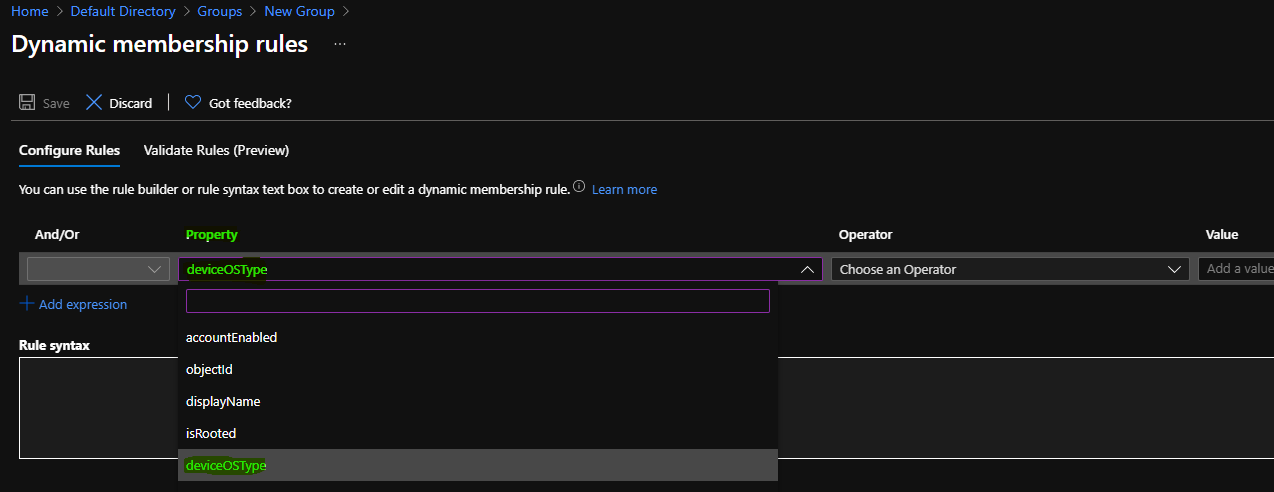Open the Choose an Operator dropdown
The image size is (1274, 492).
1010,269
